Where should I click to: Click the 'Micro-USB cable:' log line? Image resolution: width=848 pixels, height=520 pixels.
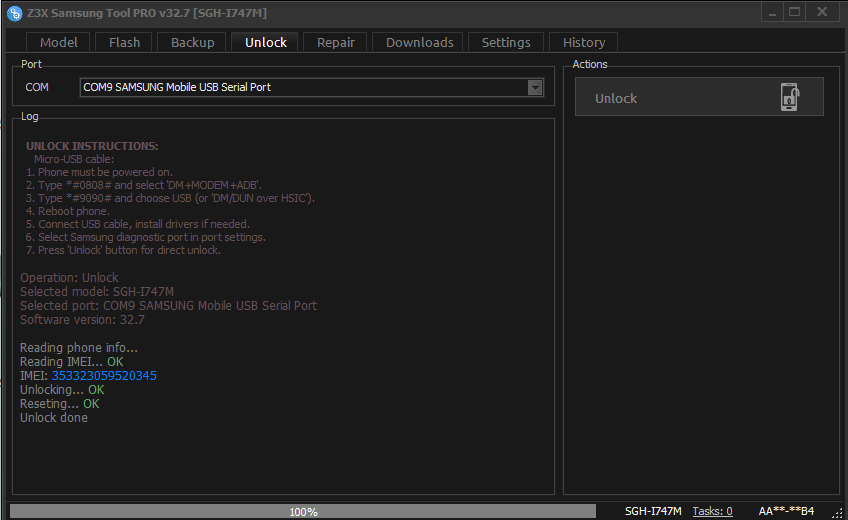point(74,159)
